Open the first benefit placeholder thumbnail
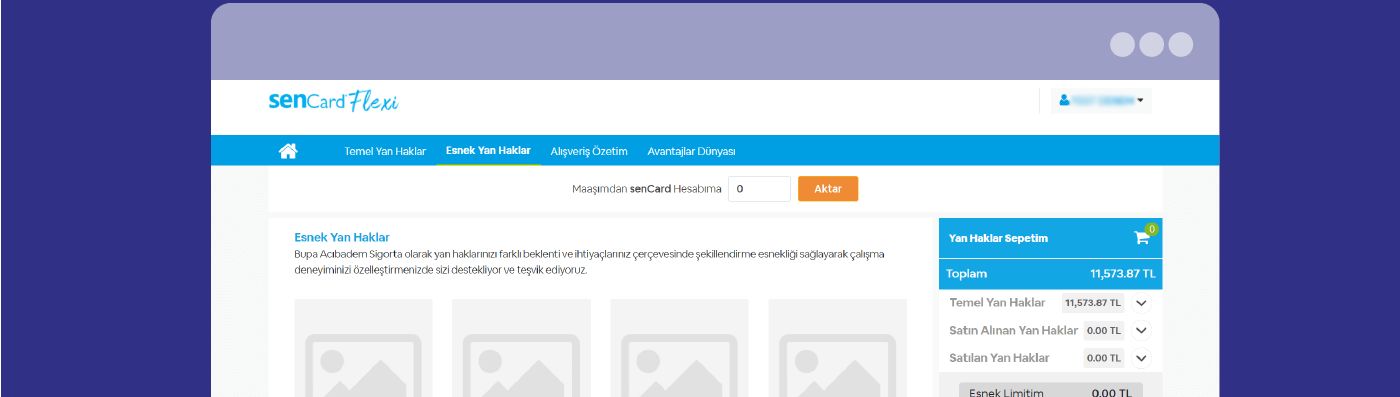The height and width of the screenshot is (397, 1400). tap(363, 348)
